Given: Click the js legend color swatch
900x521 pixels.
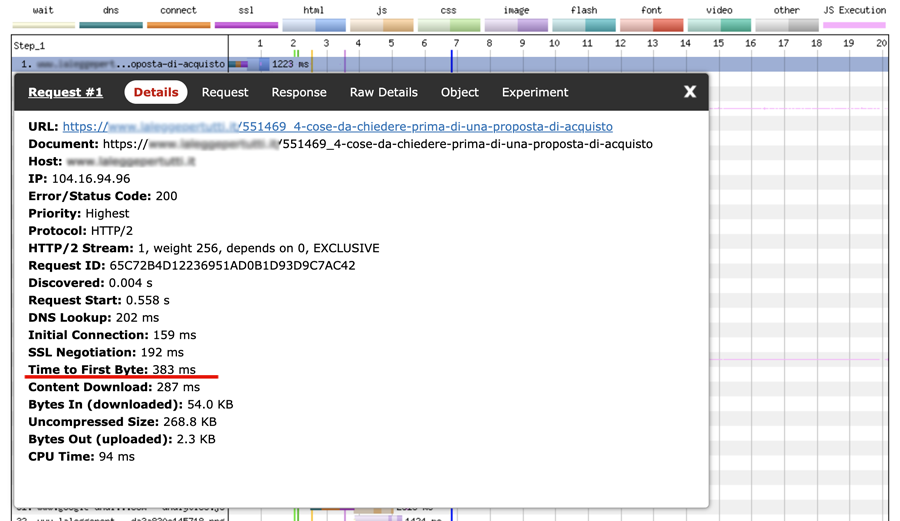Looking at the screenshot, I should click(x=382, y=25).
